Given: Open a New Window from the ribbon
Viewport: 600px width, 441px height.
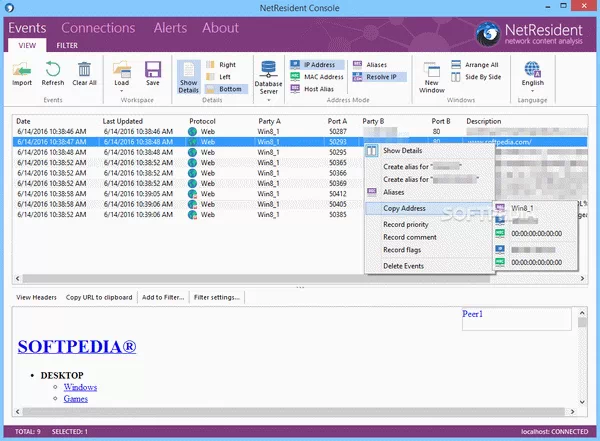Looking at the screenshot, I should click(433, 75).
